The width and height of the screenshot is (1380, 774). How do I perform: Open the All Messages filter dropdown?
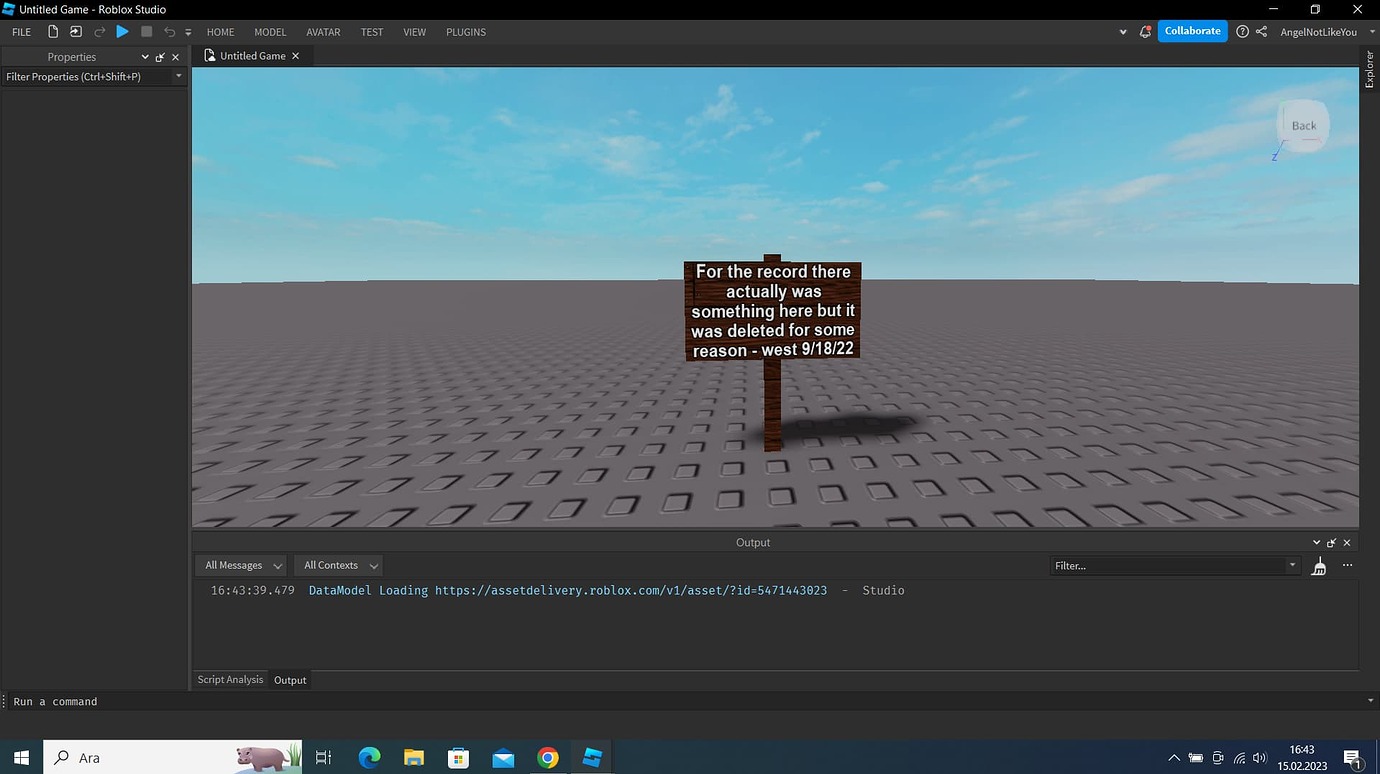click(243, 565)
